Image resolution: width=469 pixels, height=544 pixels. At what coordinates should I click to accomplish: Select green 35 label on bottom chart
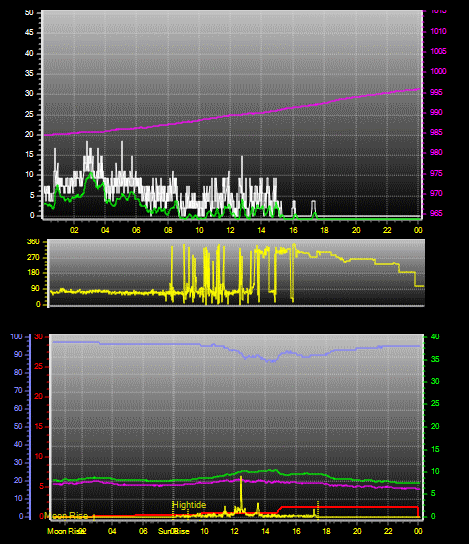(435, 359)
